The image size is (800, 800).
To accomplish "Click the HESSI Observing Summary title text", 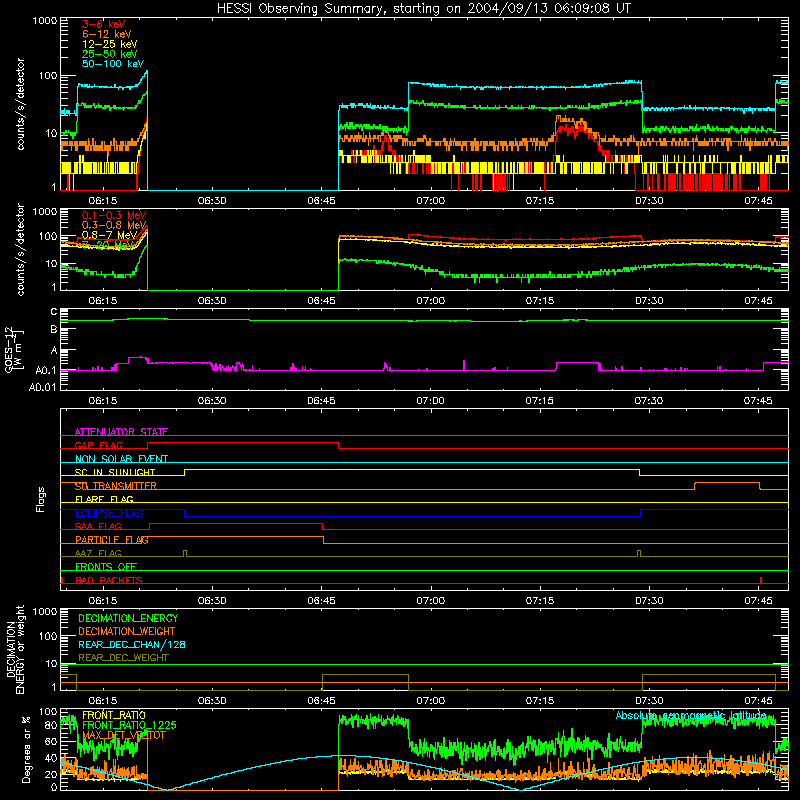I will 423,9.
